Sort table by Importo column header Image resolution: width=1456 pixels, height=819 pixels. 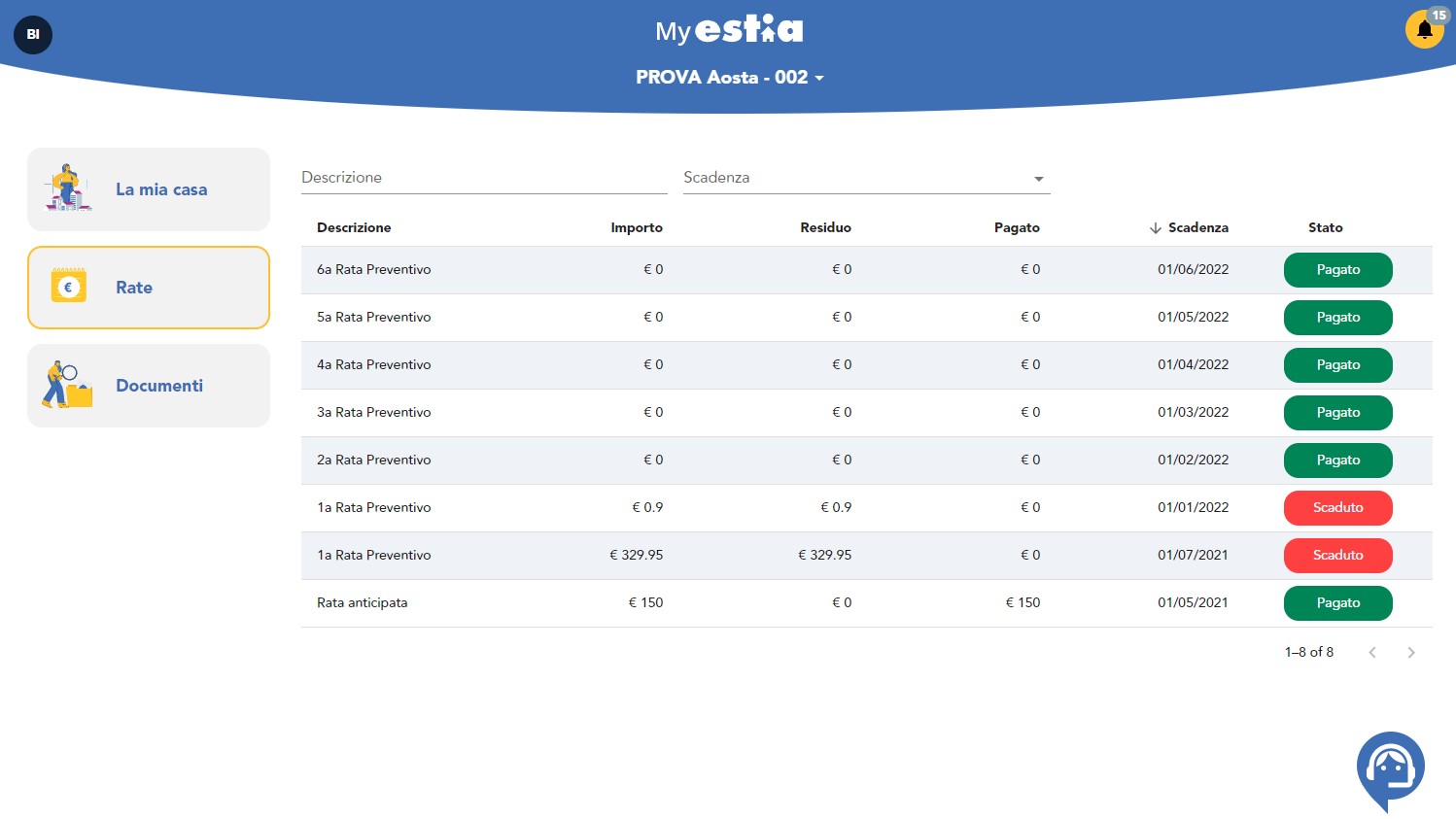tap(636, 227)
